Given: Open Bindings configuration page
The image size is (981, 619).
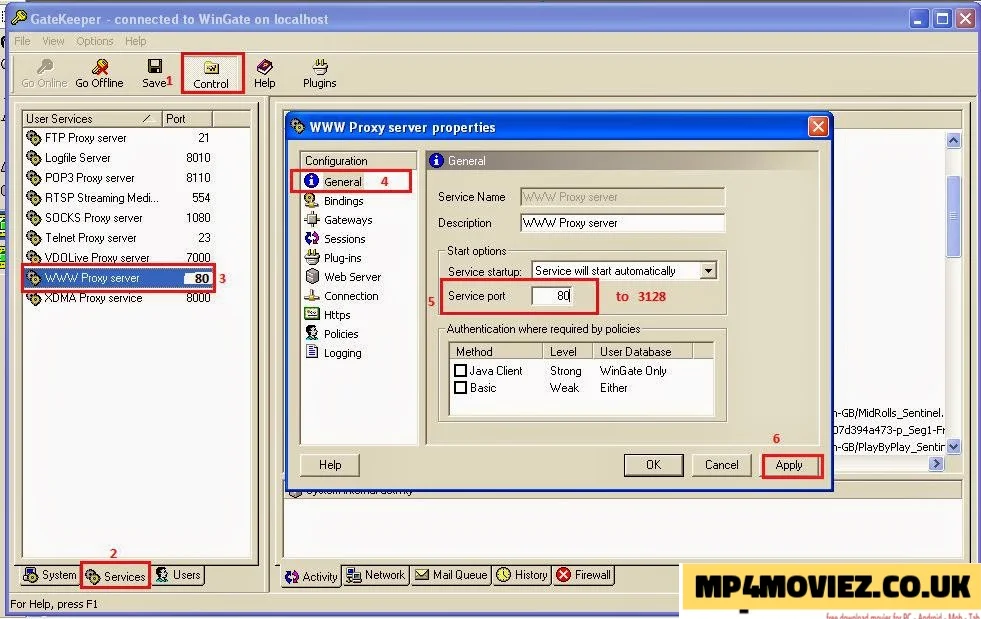Looking at the screenshot, I should [343, 201].
